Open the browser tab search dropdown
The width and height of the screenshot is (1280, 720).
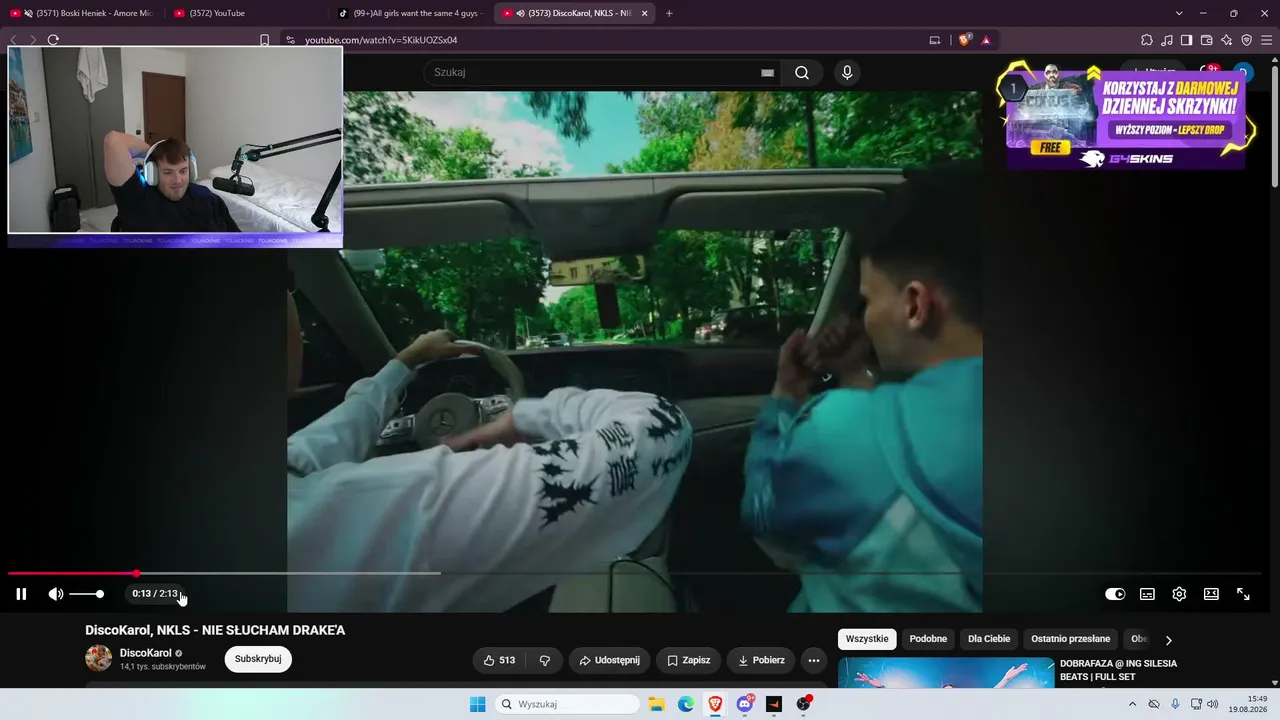pyautogui.click(x=1179, y=13)
